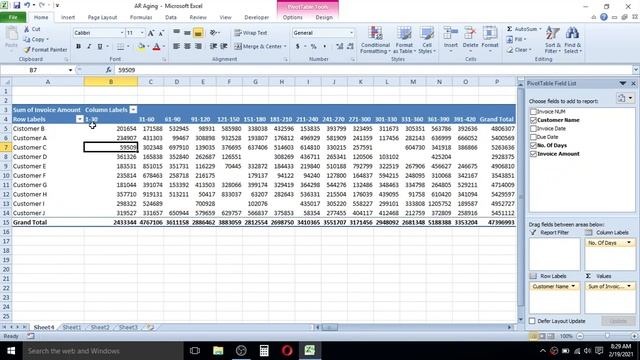This screenshot has height=360, width=640.
Task: Open Excel from Windows taskbar
Action: coord(310,350)
